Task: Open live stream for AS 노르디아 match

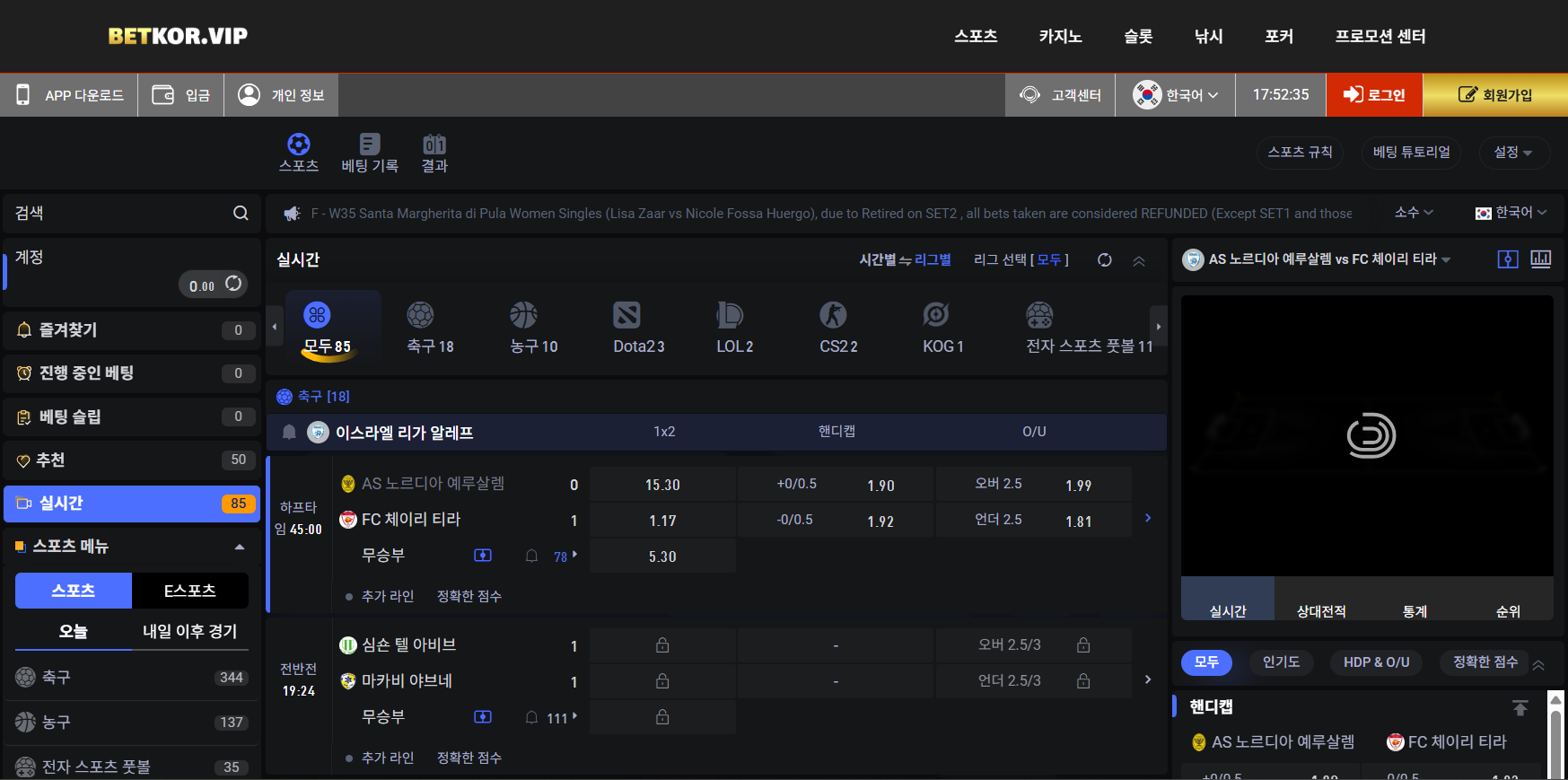Action: point(483,556)
